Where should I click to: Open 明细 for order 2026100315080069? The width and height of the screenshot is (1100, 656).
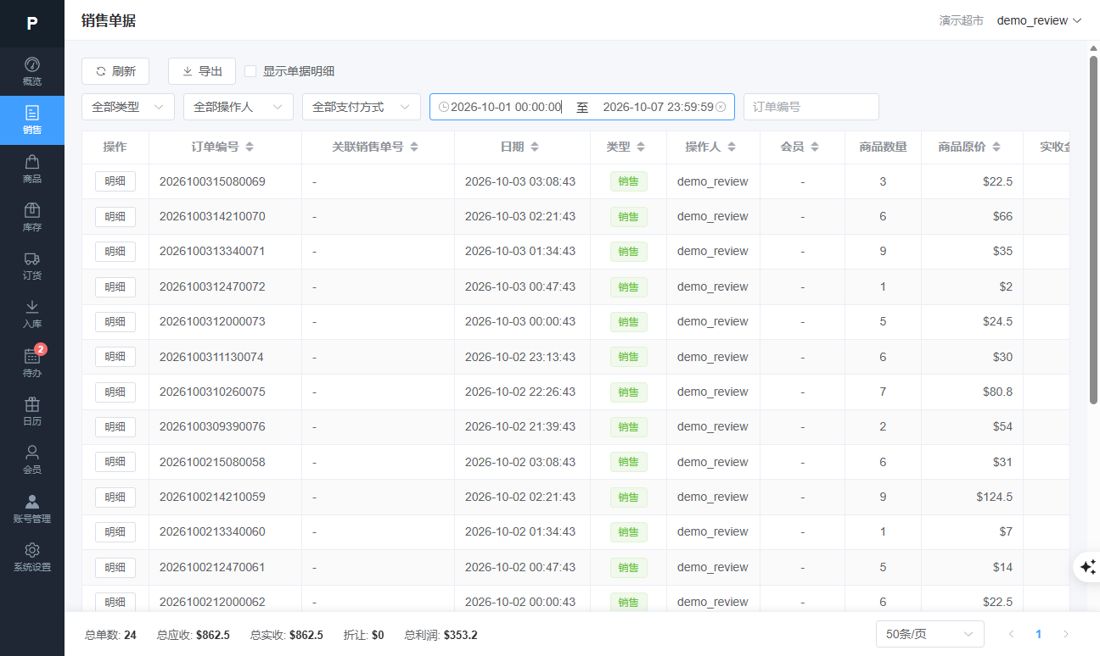tap(115, 181)
